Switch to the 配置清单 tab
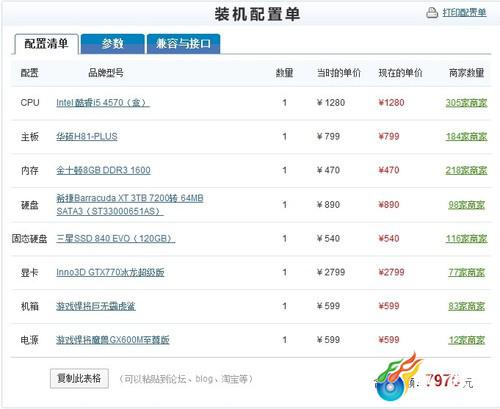 pyautogui.click(x=46, y=44)
